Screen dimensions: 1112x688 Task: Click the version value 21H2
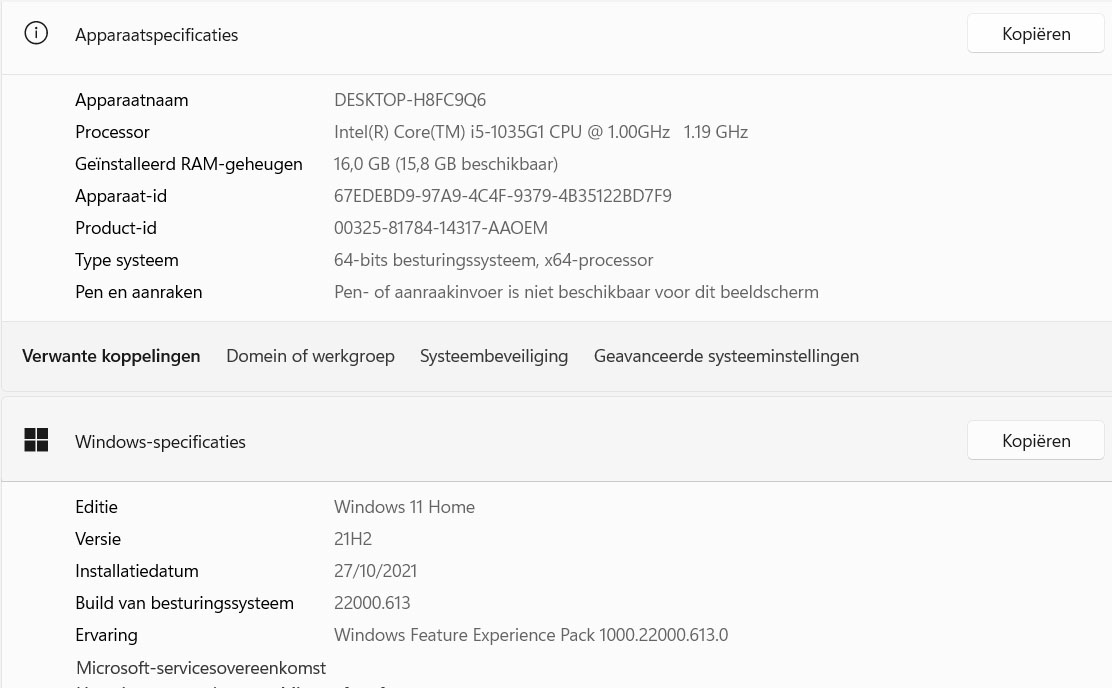tap(353, 539)
